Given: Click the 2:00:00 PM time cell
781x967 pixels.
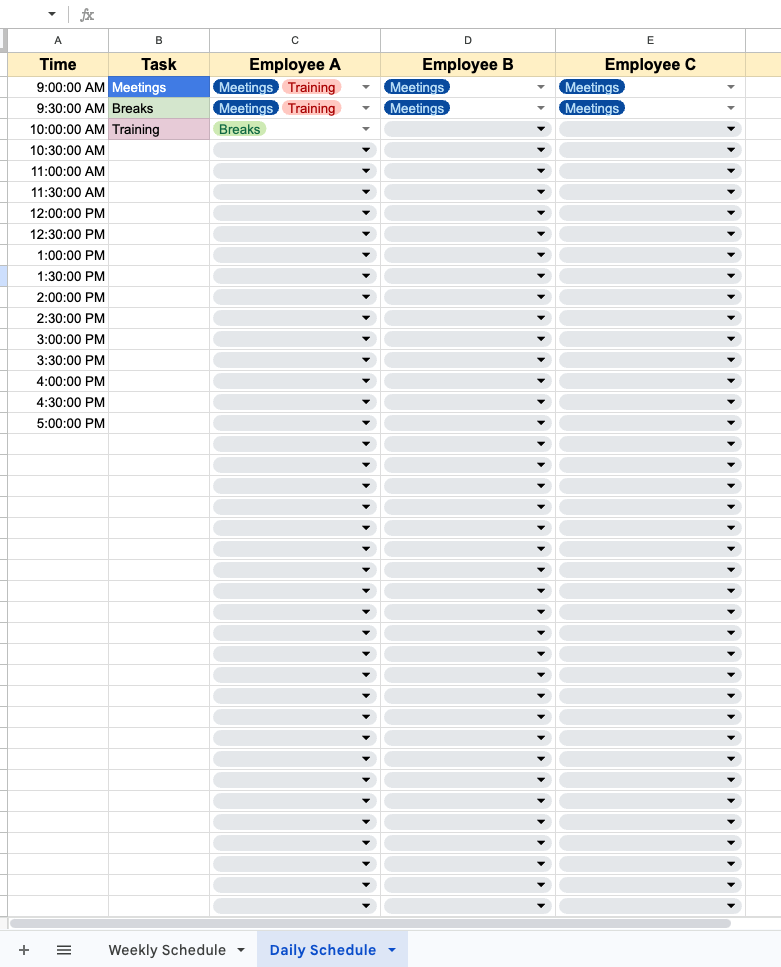Looking at the screenshot, I should (58, 297).
